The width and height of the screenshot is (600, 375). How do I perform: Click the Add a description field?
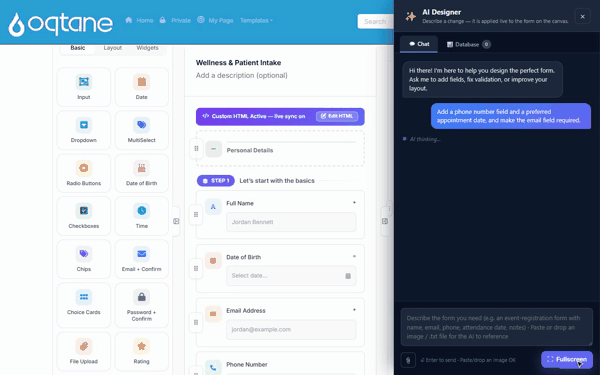(x=242, y=75)
